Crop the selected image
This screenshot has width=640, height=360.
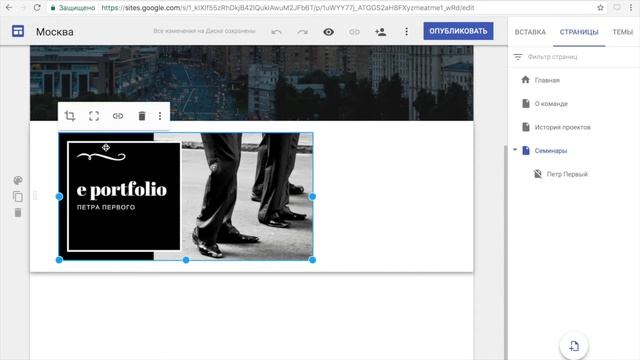70,116
